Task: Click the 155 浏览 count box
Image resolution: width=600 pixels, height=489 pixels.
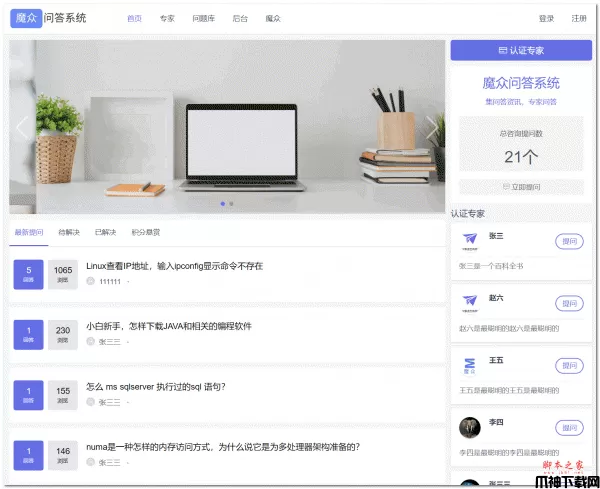Action: point(63,395)
